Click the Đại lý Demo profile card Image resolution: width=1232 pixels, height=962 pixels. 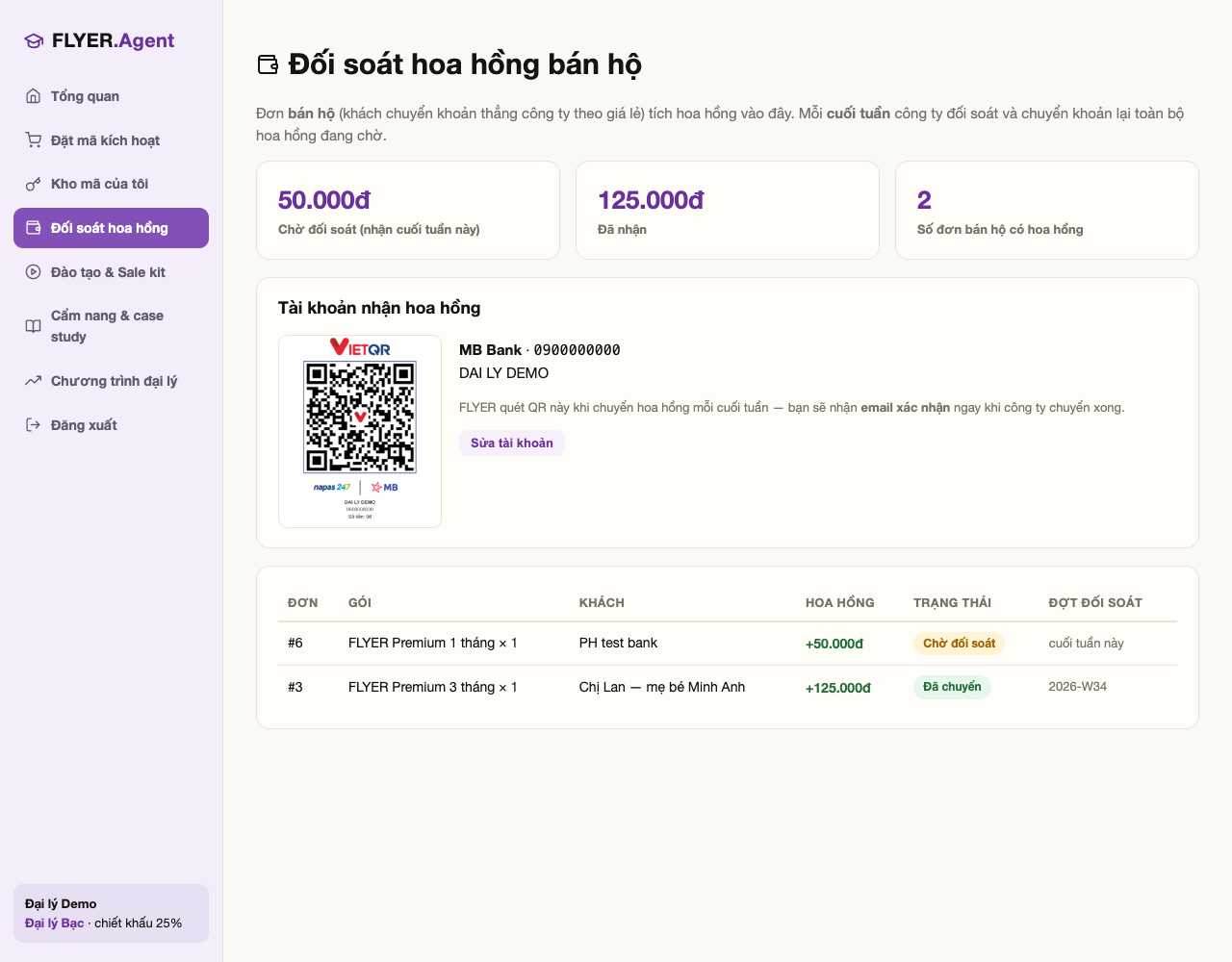pyautogui.click(x=111, y=913)
